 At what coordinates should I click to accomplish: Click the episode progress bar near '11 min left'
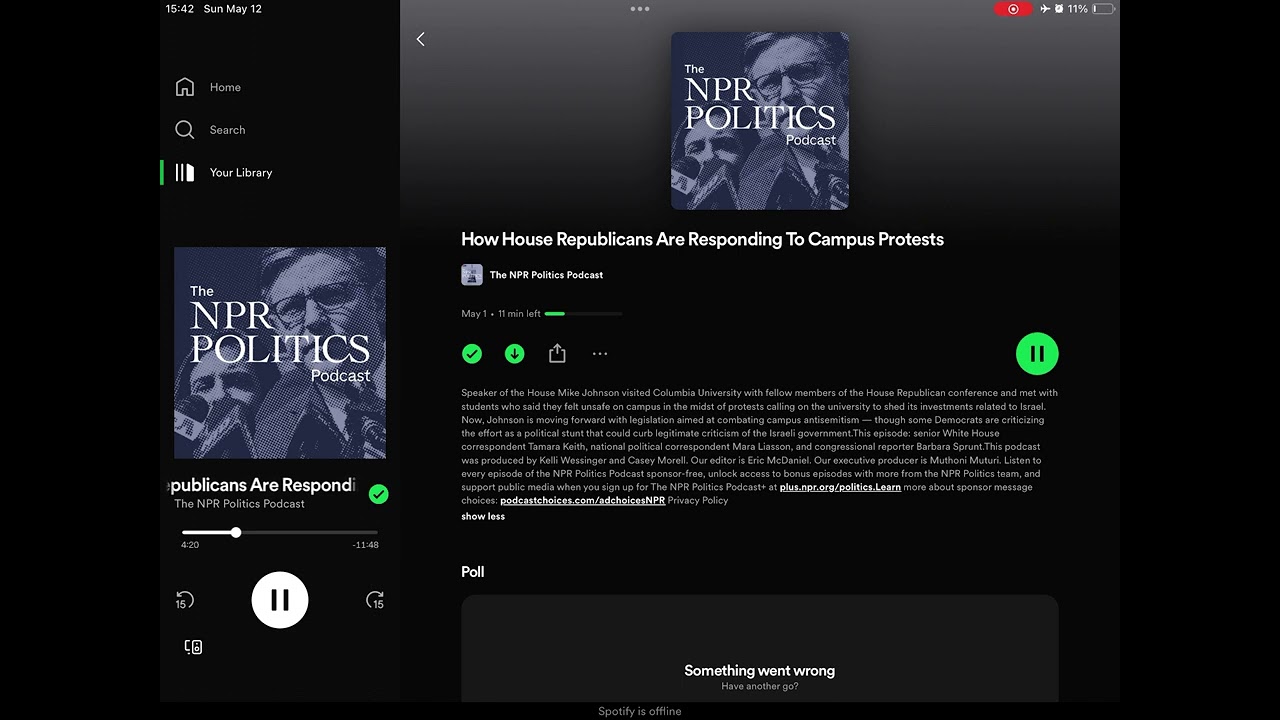pyautogui.click(x=583, y=314)
